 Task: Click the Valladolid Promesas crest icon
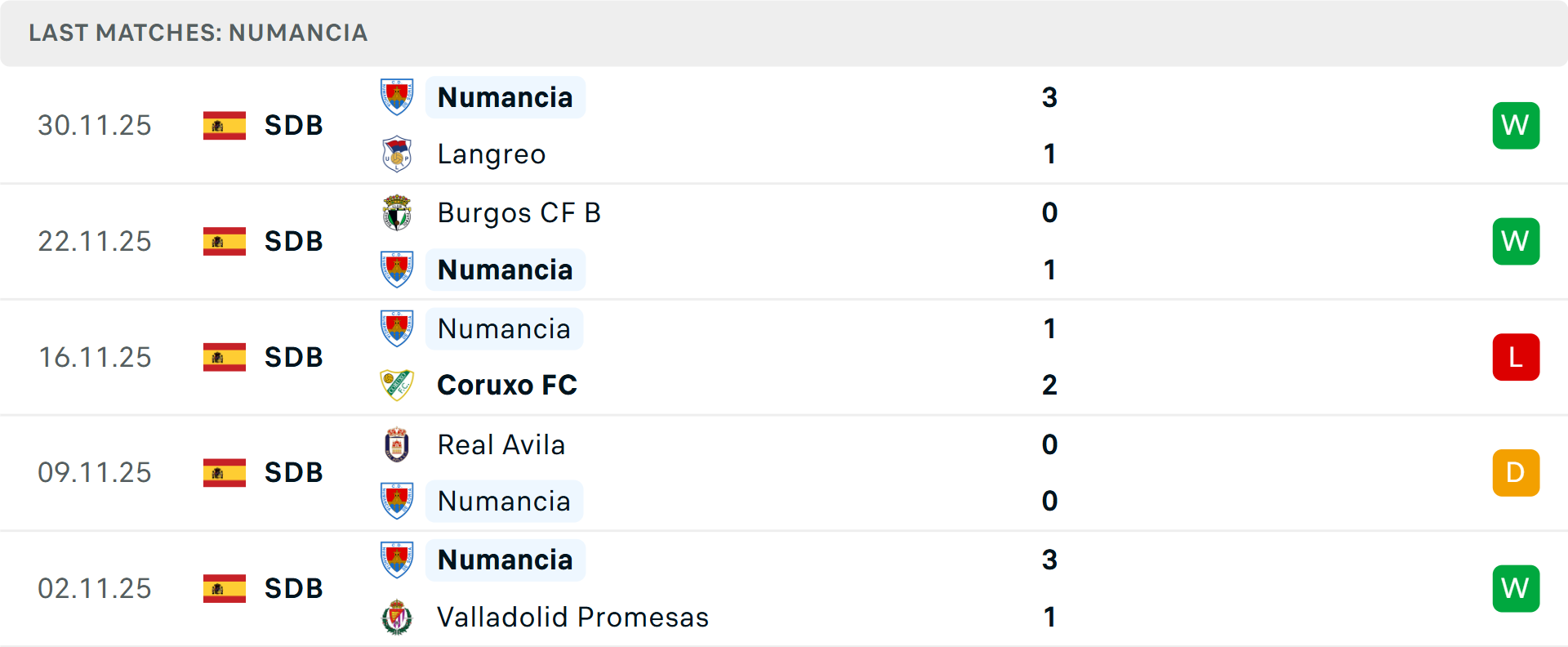(x=397, y=617)
